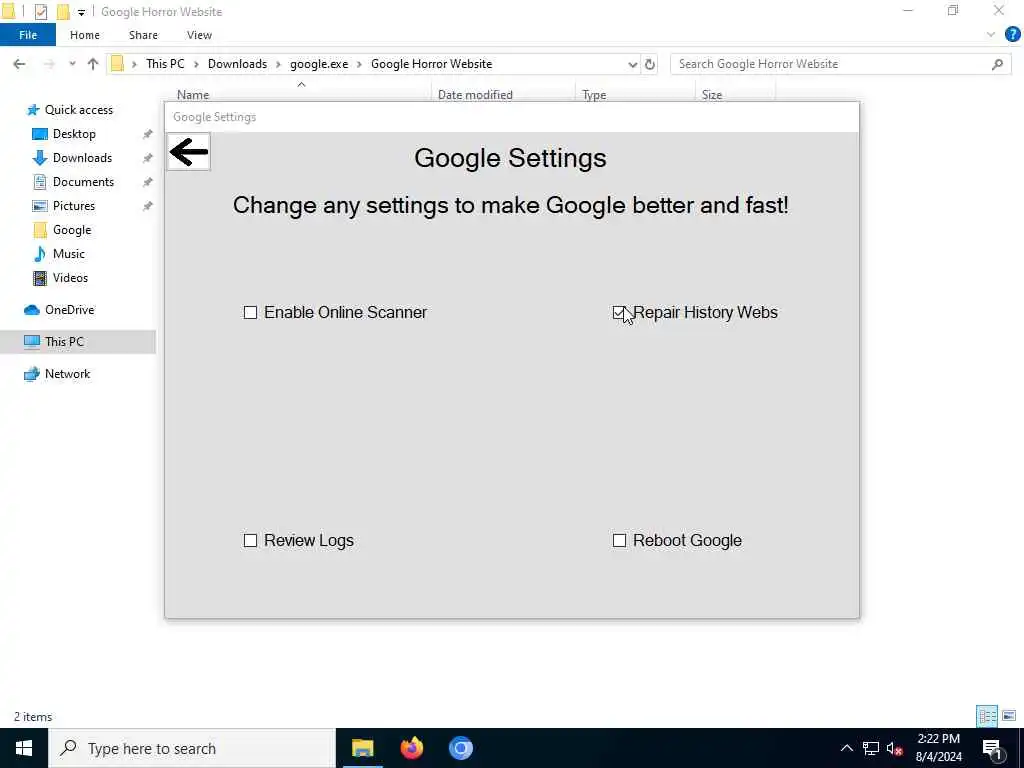Click the search magnifier icon

997,64
